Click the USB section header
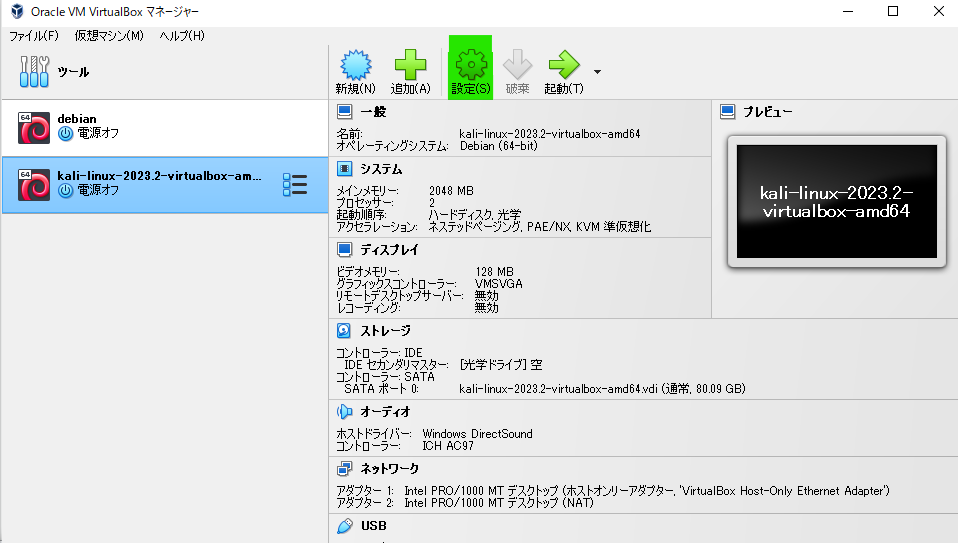The height and width of the screenshot is (543, 958). pyautogui.click(x=373, y=525)
